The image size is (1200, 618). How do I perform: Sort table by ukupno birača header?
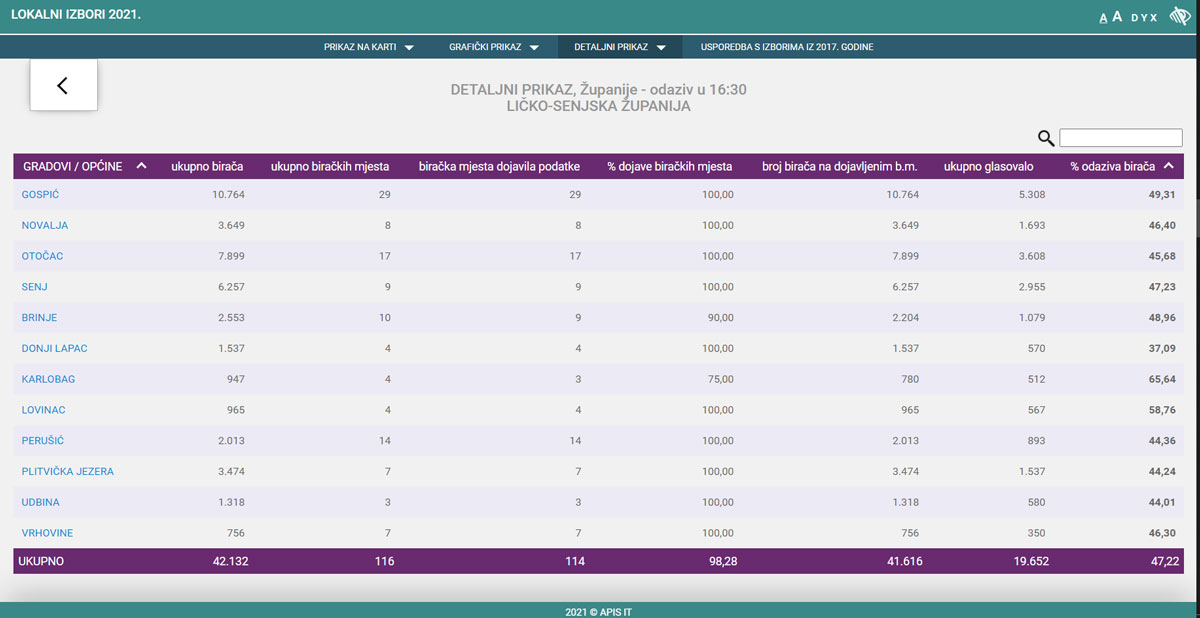coord(207,167)
